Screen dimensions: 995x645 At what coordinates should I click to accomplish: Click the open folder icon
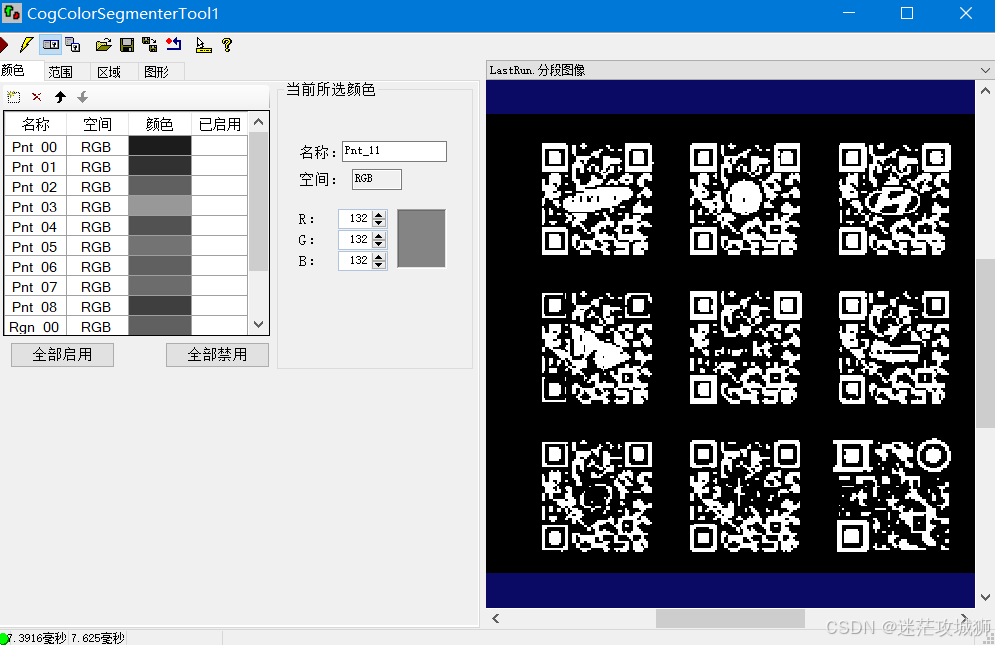[x=103, y=45]
